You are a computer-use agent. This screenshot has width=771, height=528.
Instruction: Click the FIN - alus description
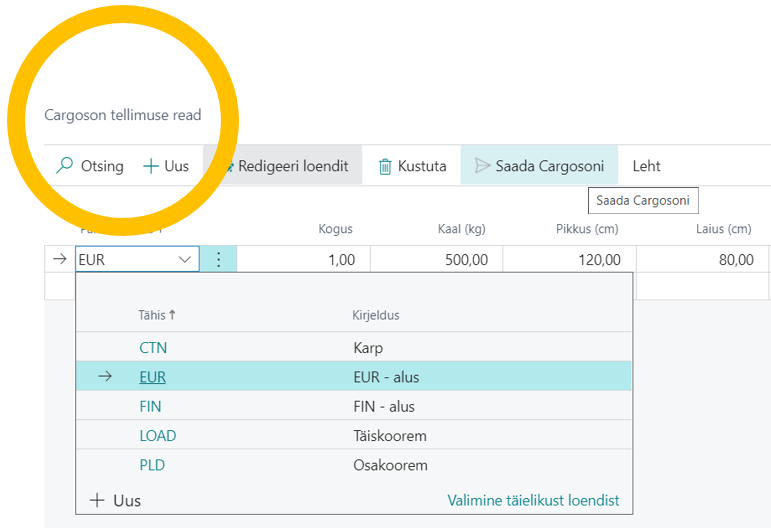click(x=384, y=407)
